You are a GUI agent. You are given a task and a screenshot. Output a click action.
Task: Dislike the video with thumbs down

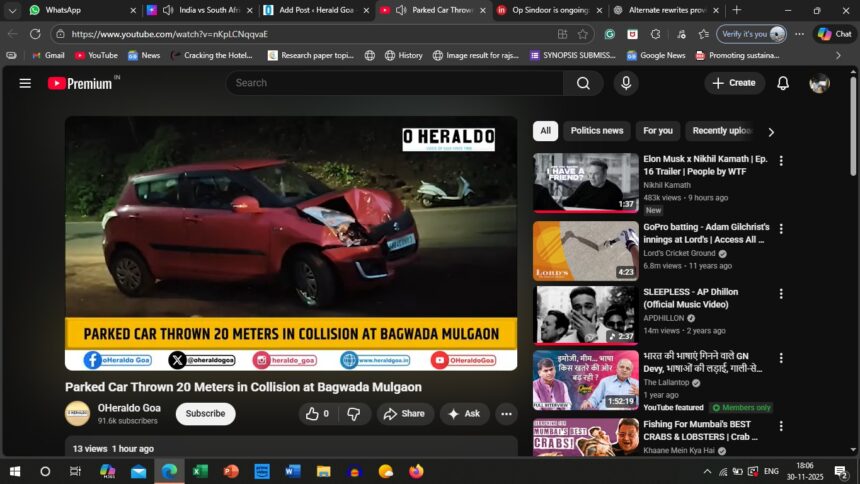(354, 414)
